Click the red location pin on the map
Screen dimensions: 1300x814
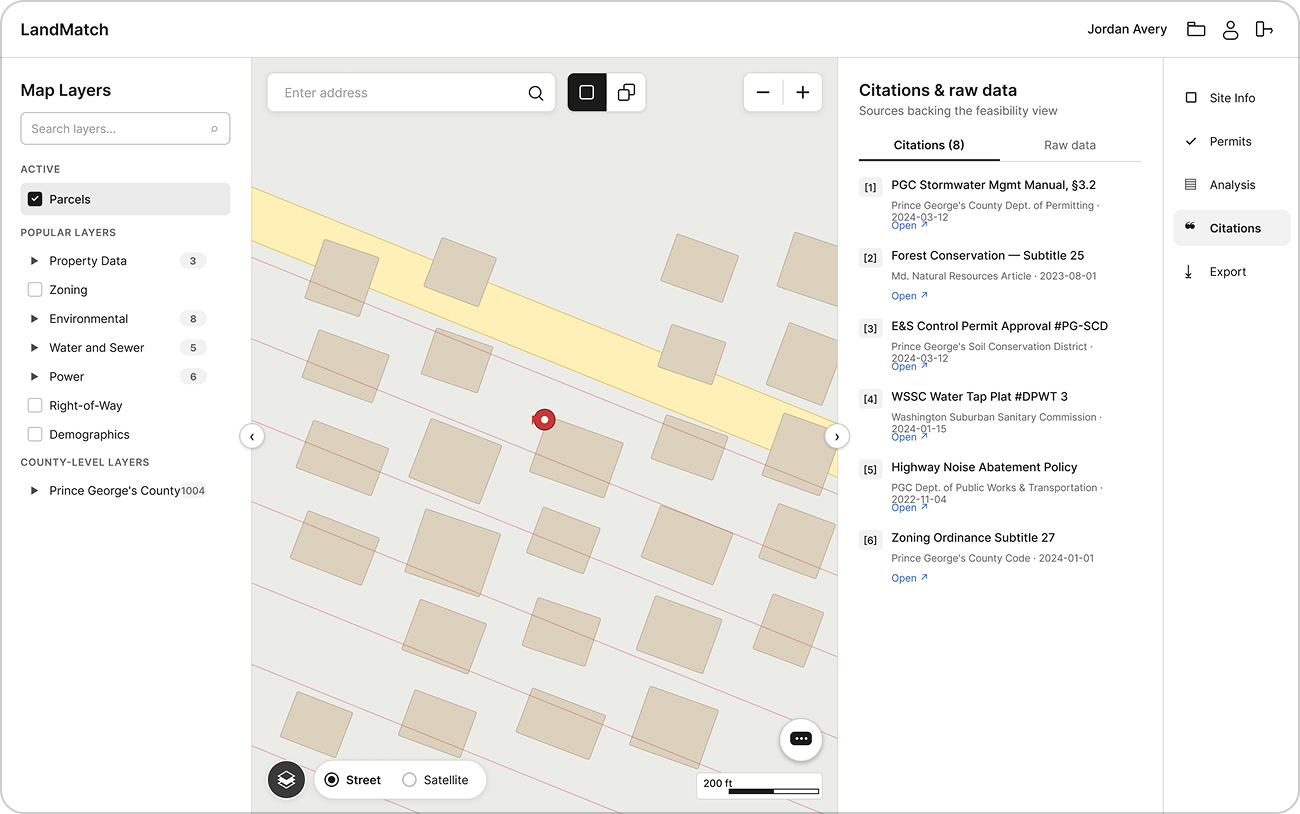(544, 420)
